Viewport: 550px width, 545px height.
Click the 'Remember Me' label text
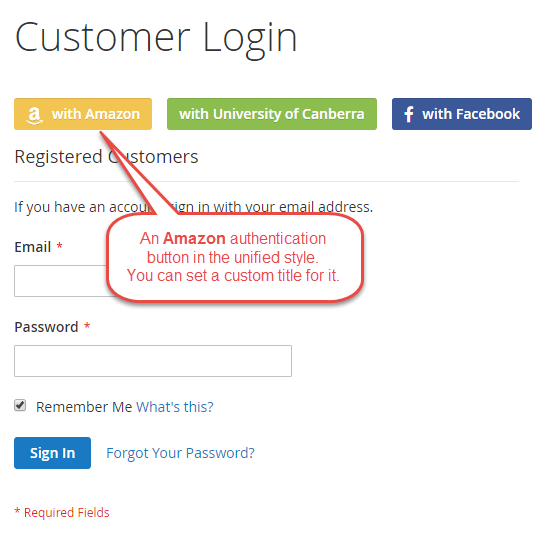pos(84,407)
